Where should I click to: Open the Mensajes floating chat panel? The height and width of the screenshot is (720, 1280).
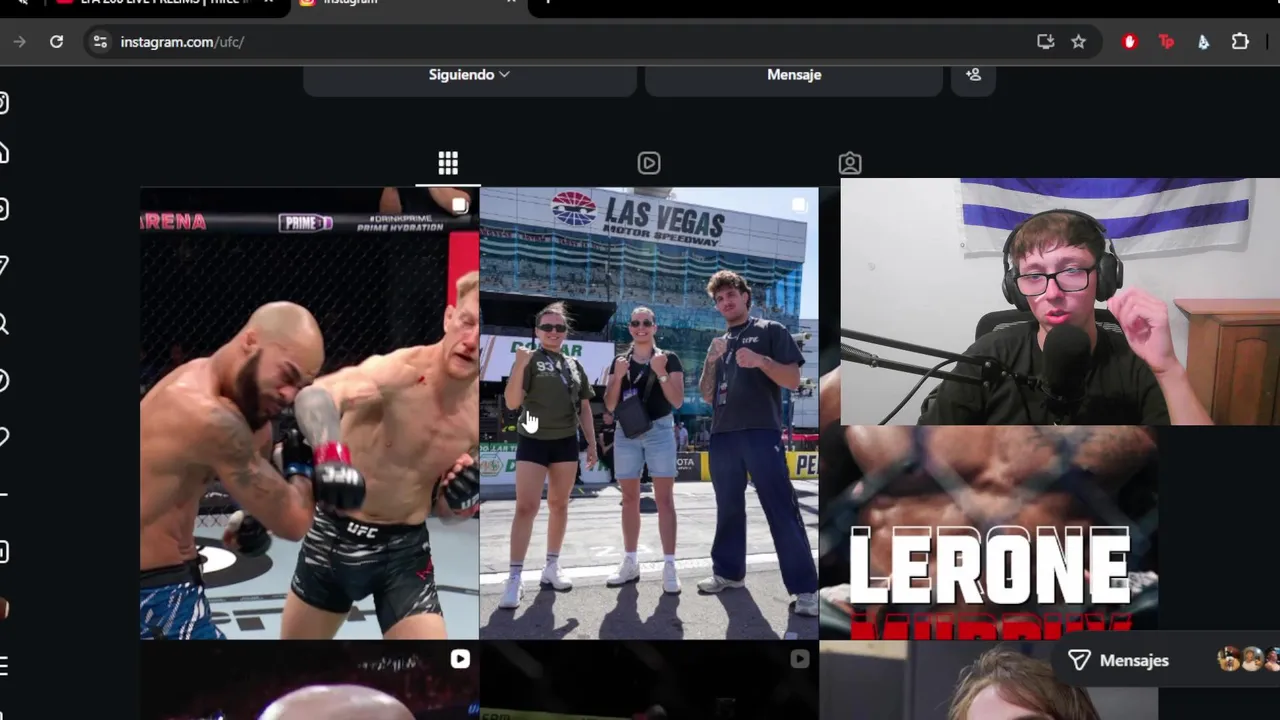[x=1165, y=660]
